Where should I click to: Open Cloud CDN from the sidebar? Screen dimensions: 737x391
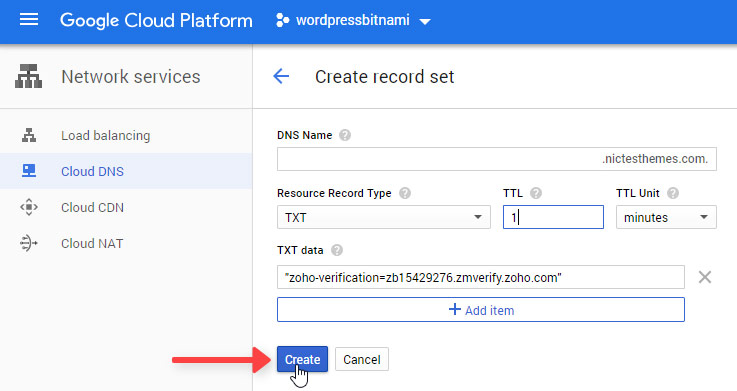126,207
